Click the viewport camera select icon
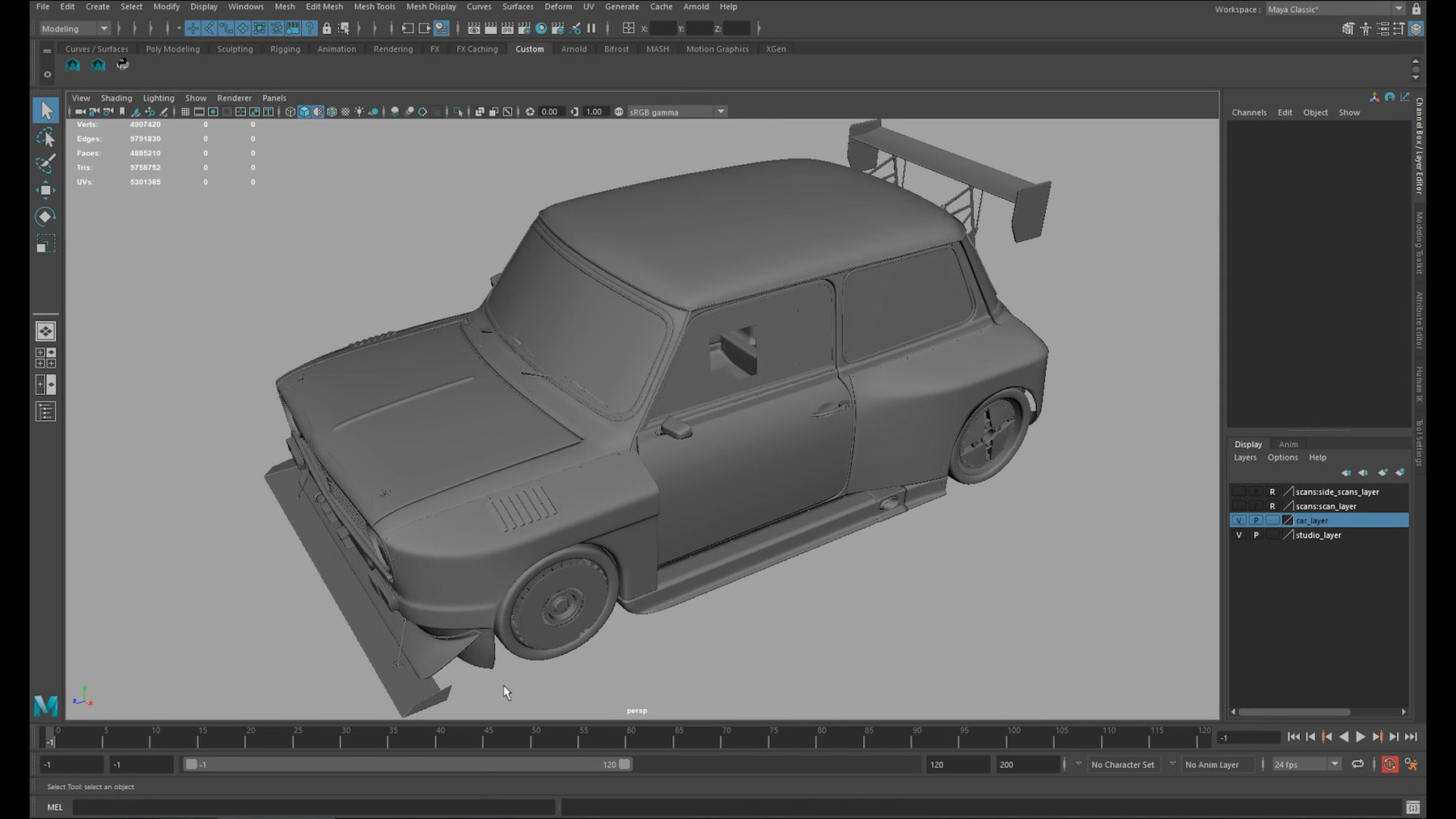Screen dimensions: 1456x819 [79, 112]
